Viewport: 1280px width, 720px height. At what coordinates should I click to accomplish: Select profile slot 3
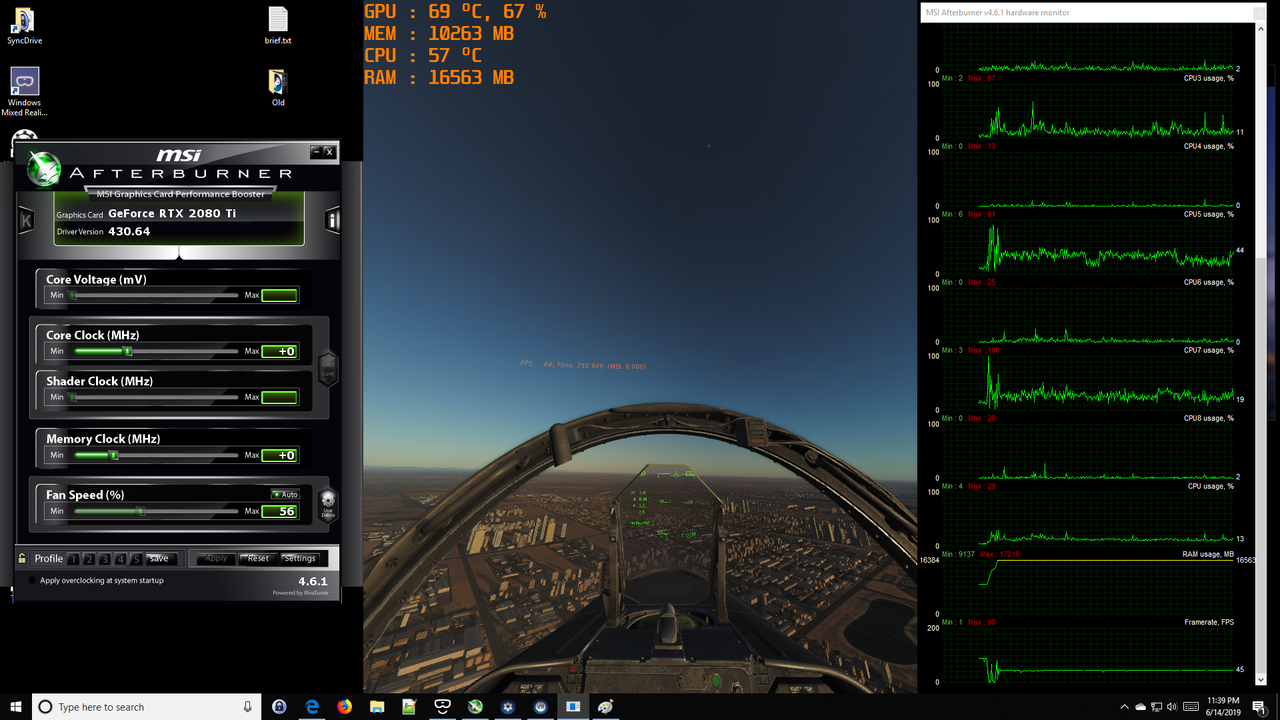(x=104, y=559)
